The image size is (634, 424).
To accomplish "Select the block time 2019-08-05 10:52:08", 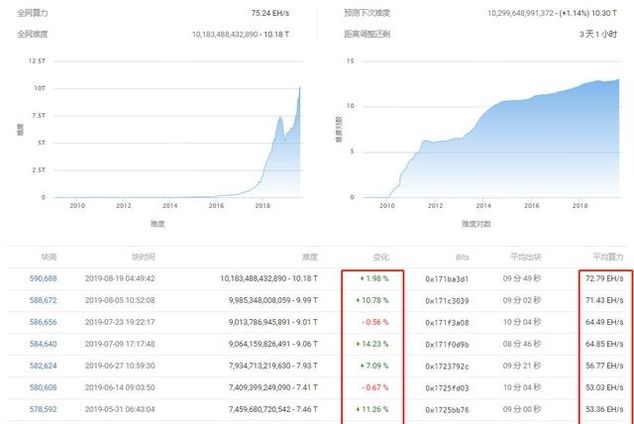I will click(120, 300).
